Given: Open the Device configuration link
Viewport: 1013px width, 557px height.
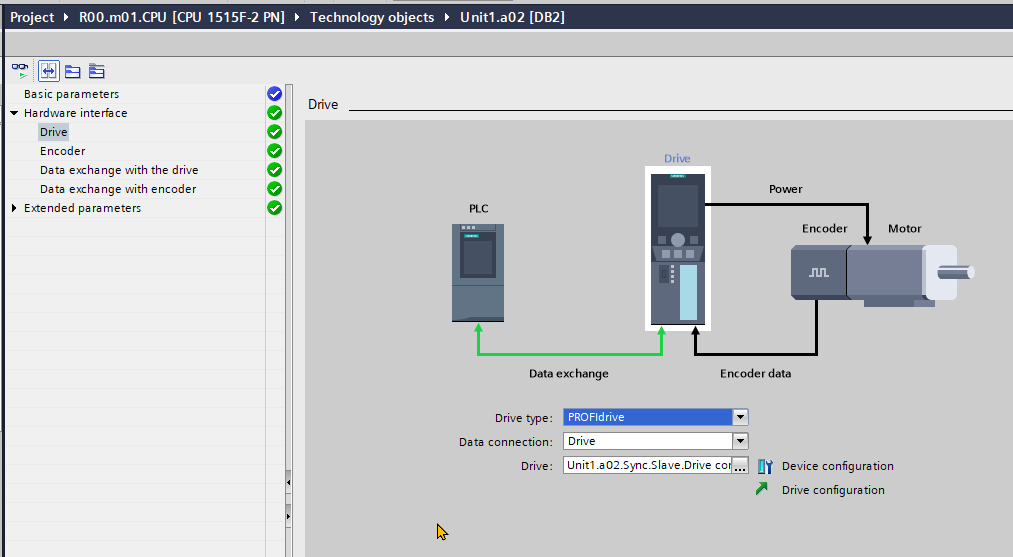Looking at the screenshot, I should pos(838,466).
